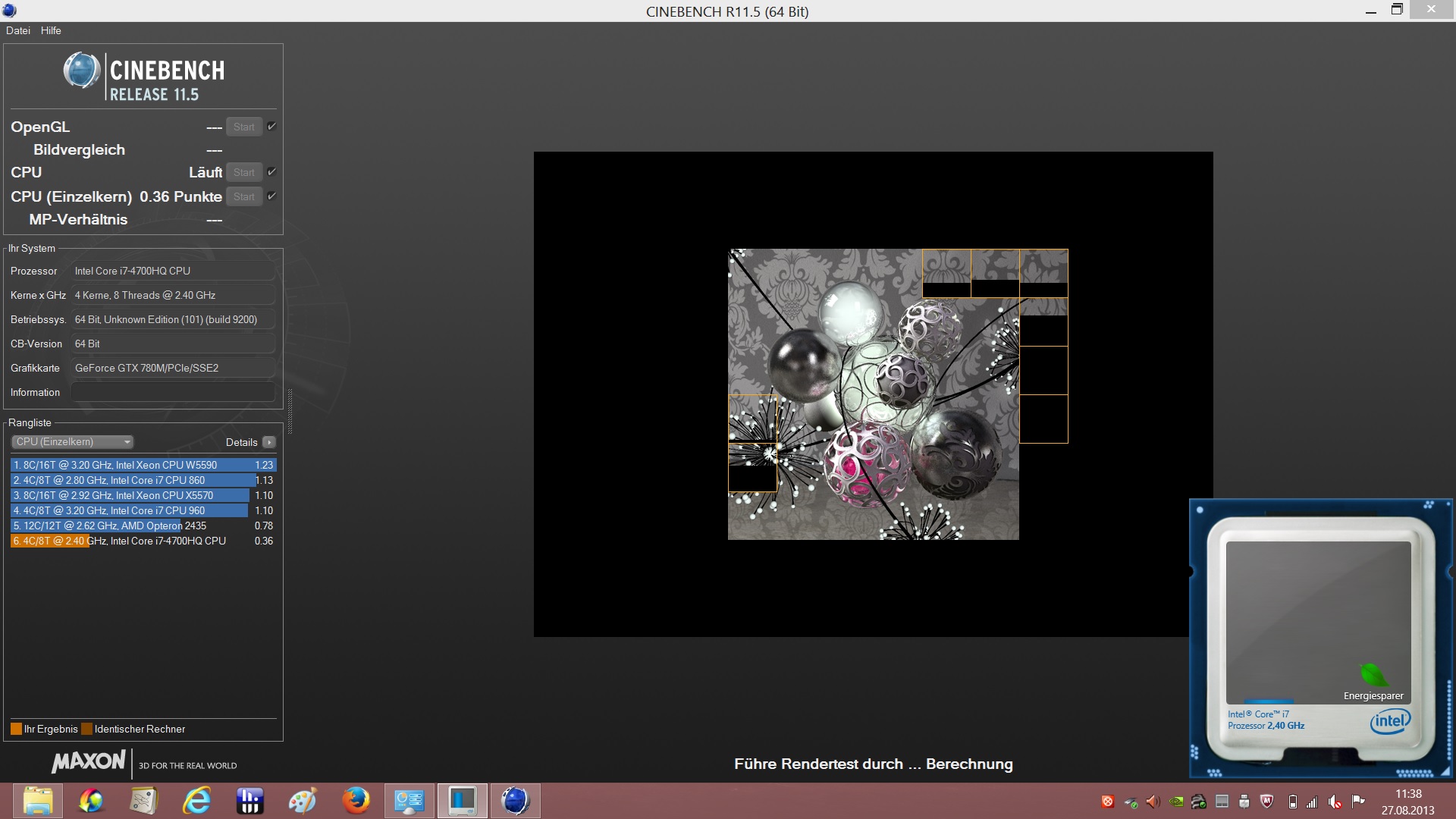Launch Firefox from the taskbar
This screenshot has width=1456, height=819.
[x=356, y=801]
